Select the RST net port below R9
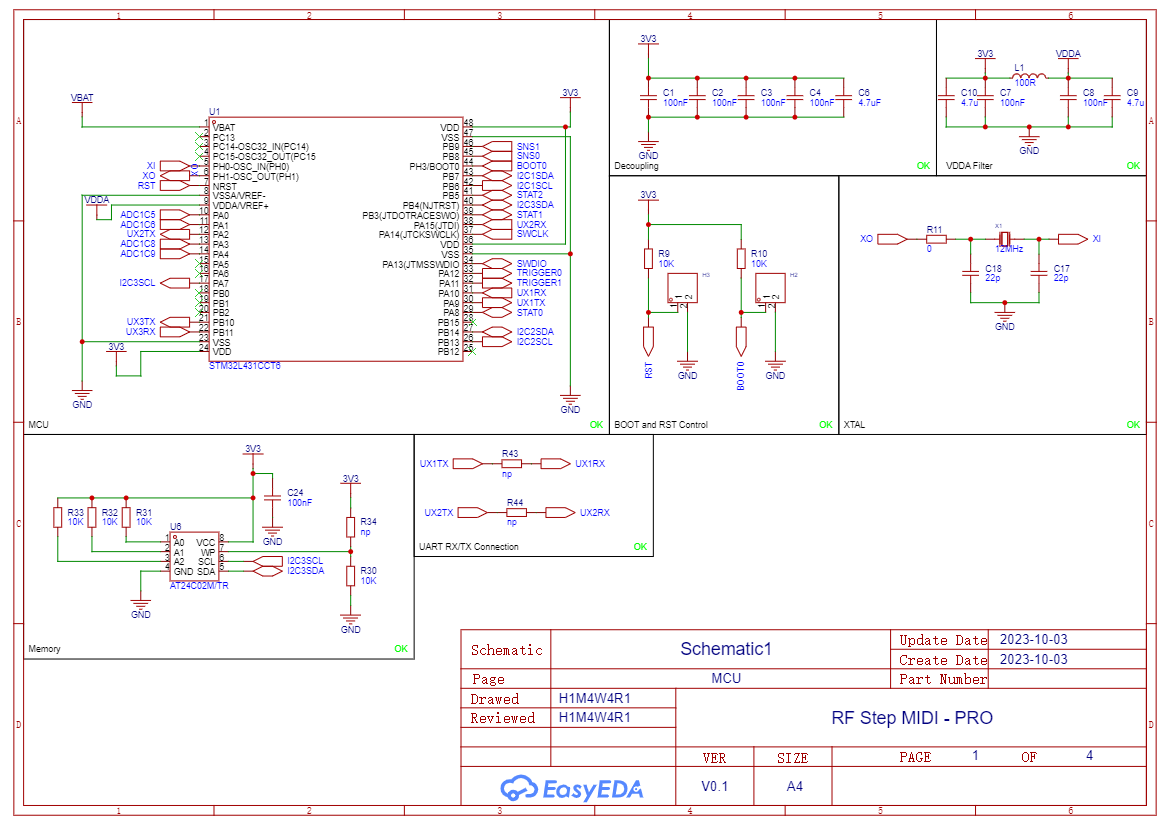 pyautogui.click(x=648, y=342)
